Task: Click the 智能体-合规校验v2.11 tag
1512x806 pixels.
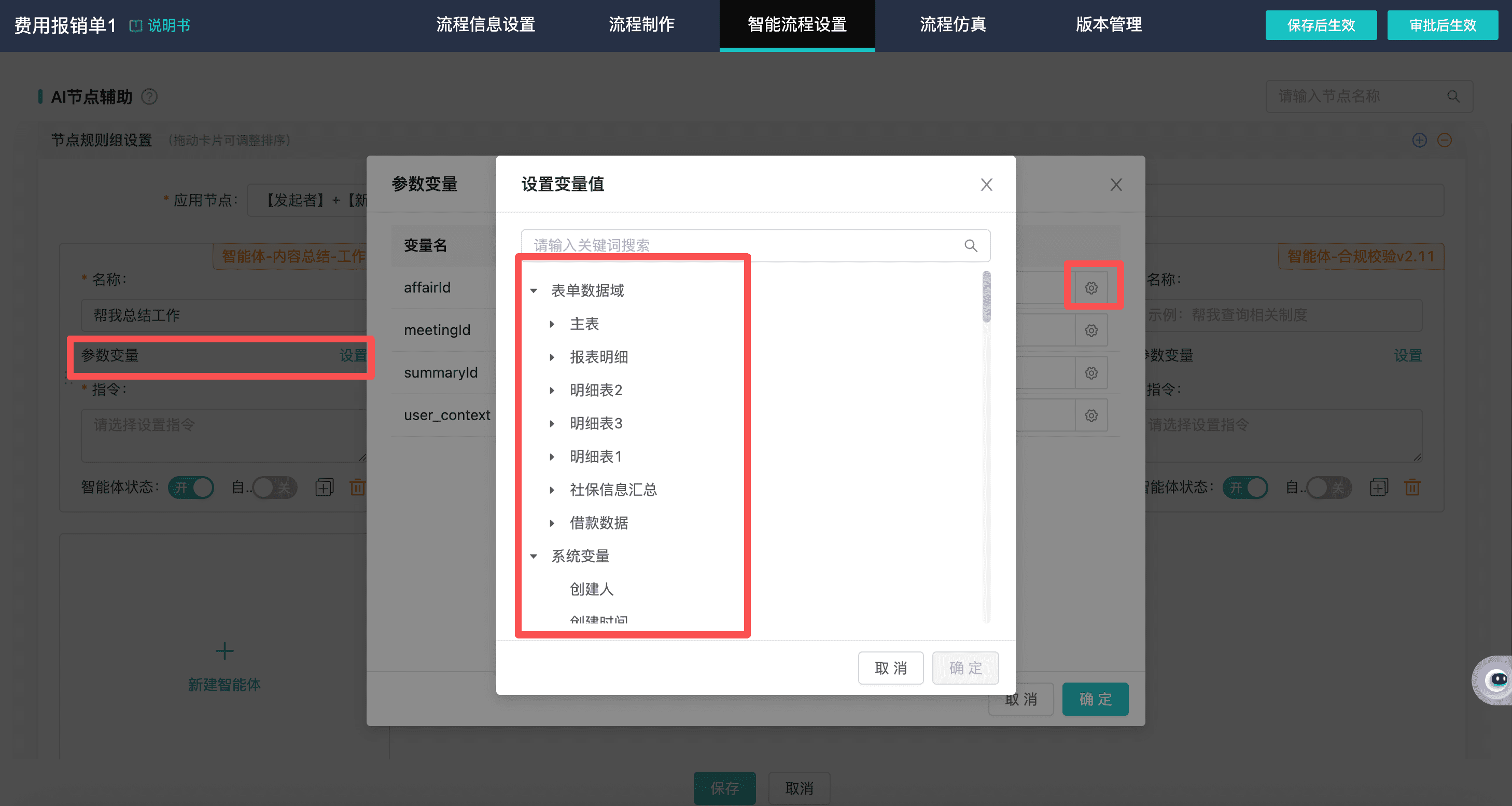Action: pyautogui.click(x=1361, y=257)
